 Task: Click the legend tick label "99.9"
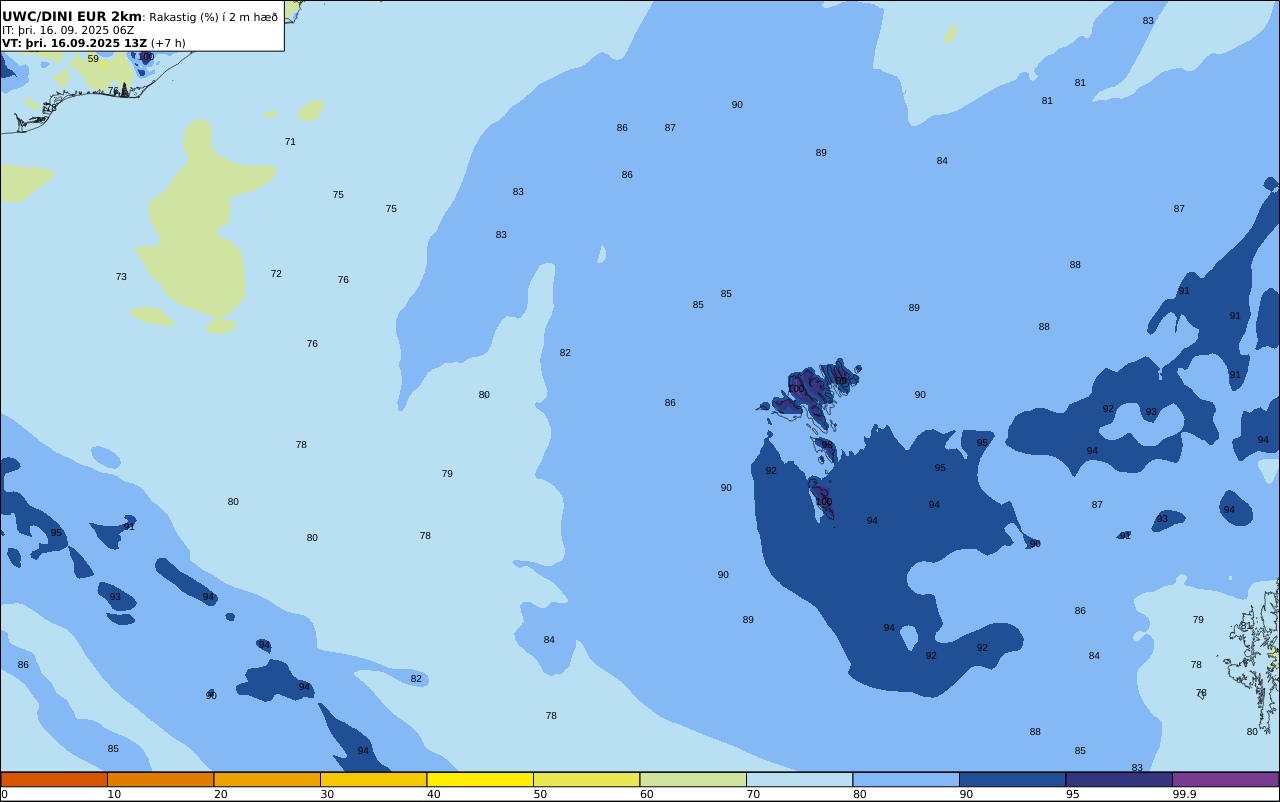point(1185,794)
